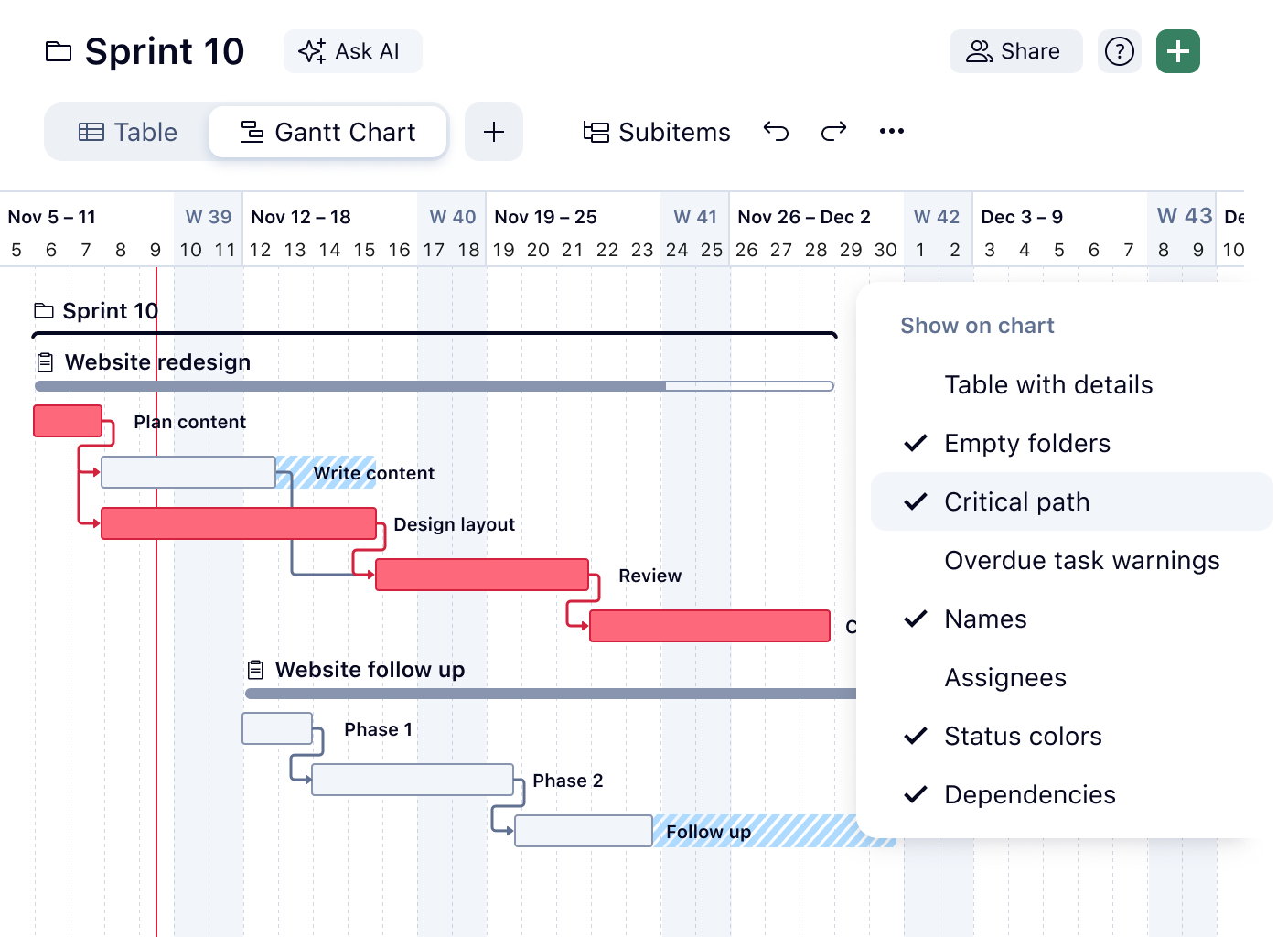Click the W 42 week header
This screenshot has width=1288, height=937.
click(937, 217)
